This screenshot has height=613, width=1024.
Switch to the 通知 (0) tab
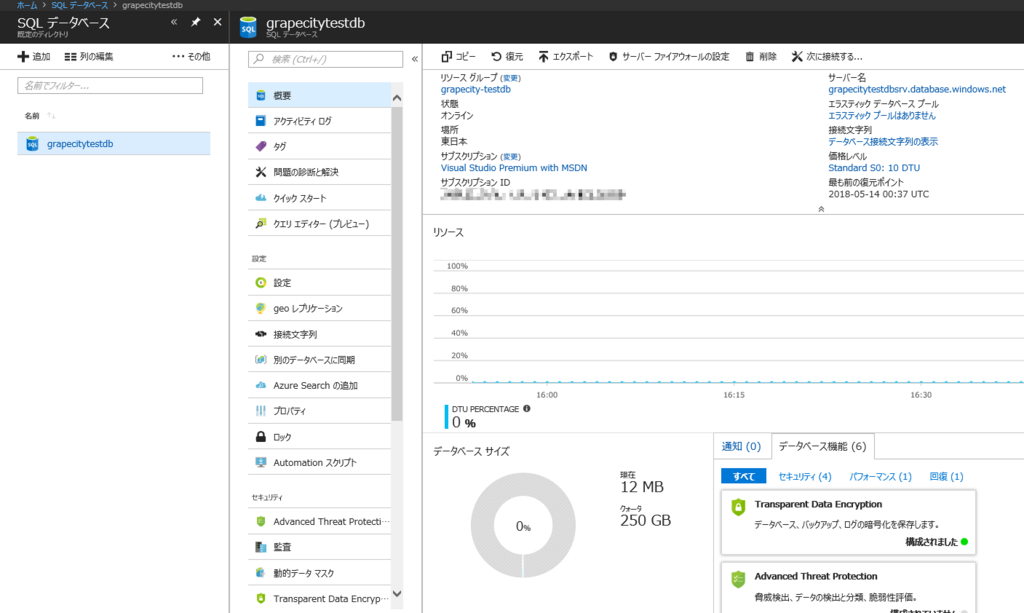point(741,447)
